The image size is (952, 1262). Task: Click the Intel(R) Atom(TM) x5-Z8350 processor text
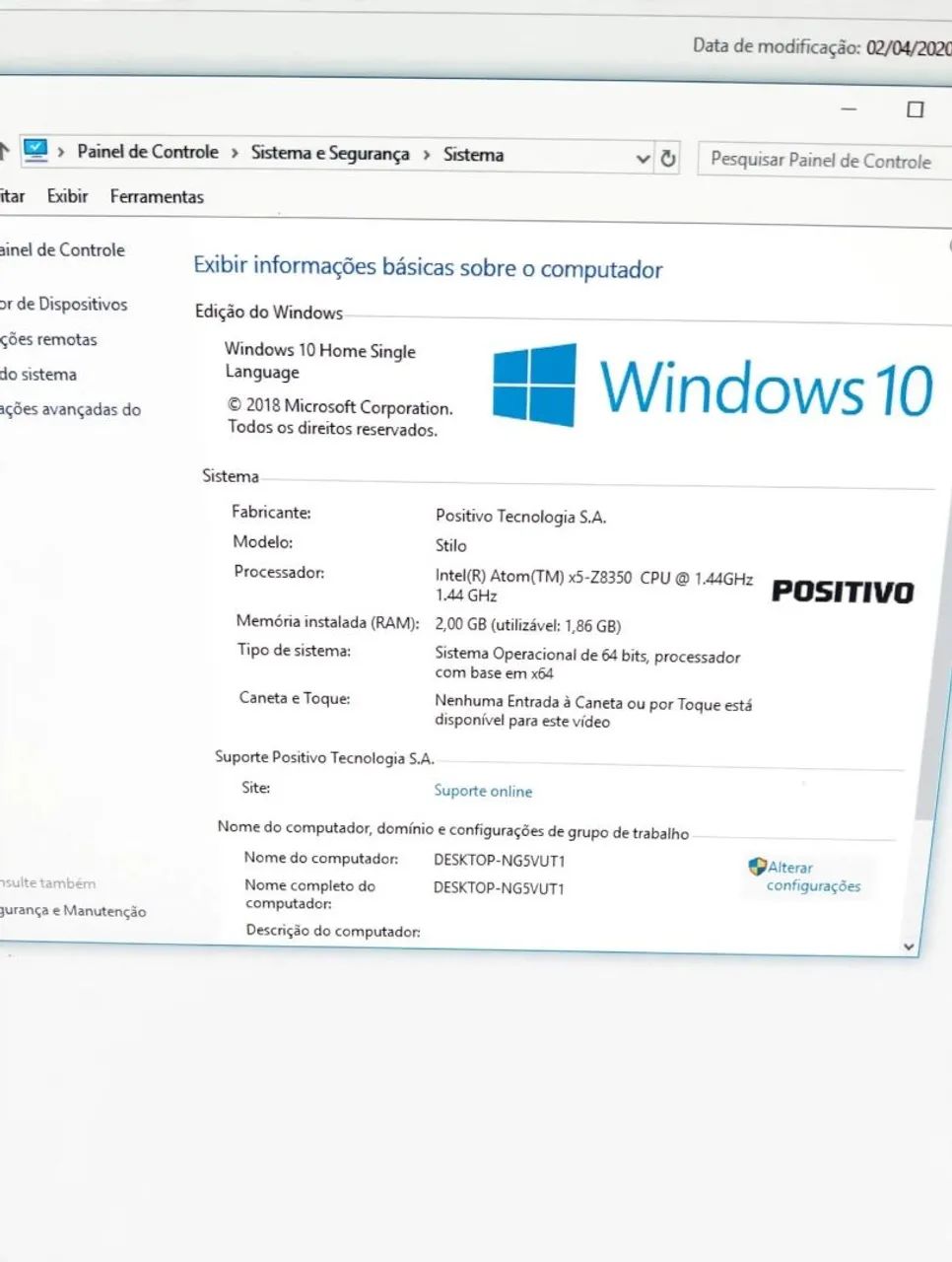click(593, 586)
